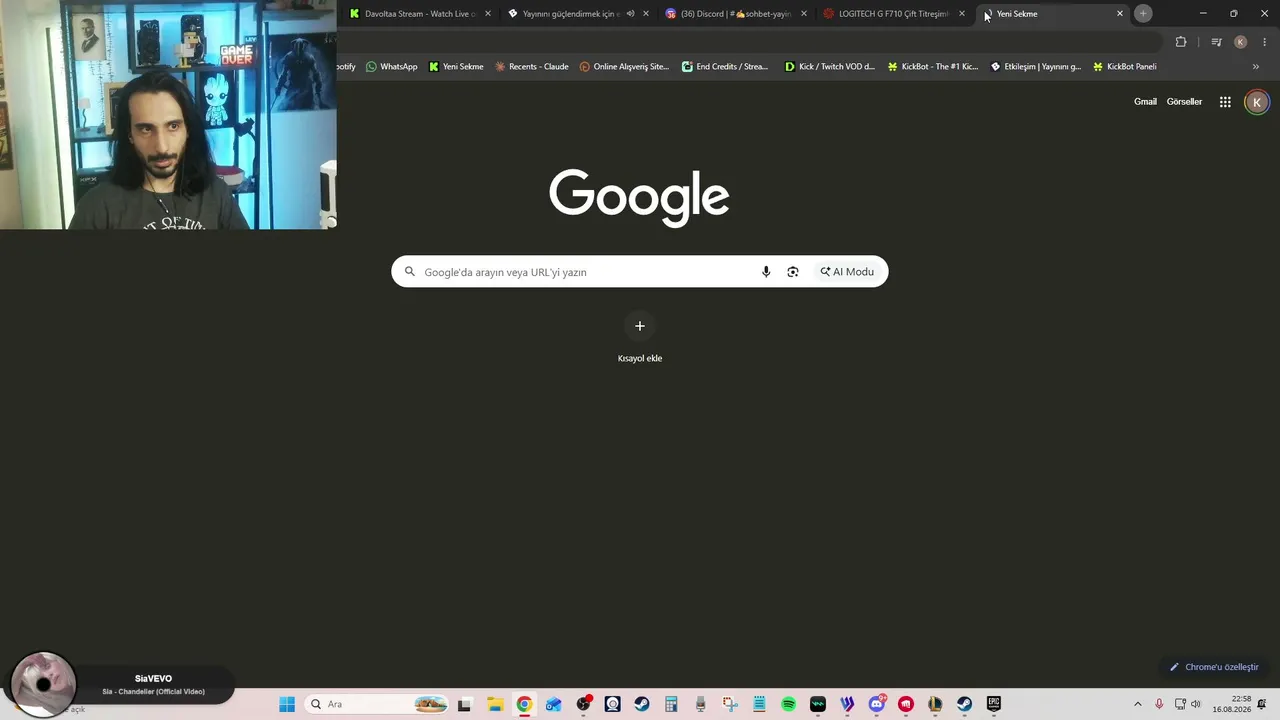Viewport: 1280px width, 720px height.
Task: Open the KickBot Paneli bookmark
Action: (1124, 67)
